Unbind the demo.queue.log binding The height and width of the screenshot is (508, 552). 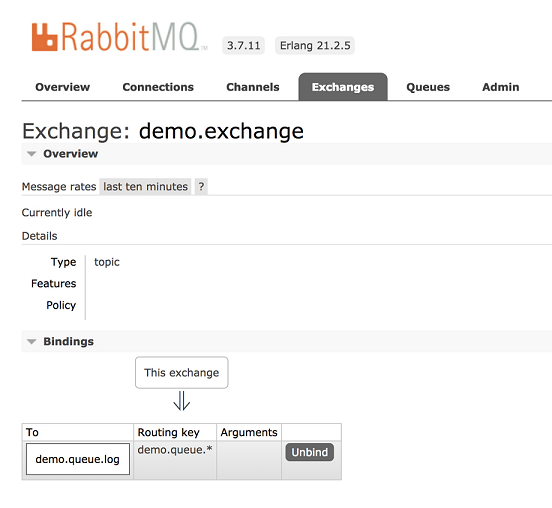309,452
